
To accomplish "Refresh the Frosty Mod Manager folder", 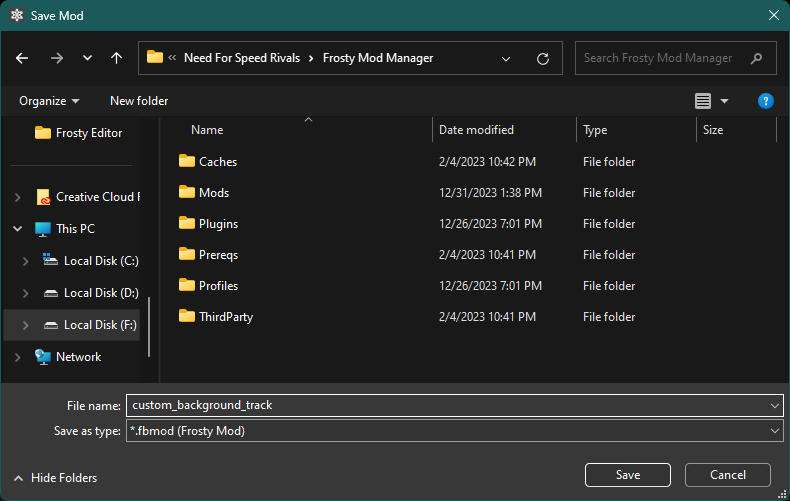I will pos(543,59).
